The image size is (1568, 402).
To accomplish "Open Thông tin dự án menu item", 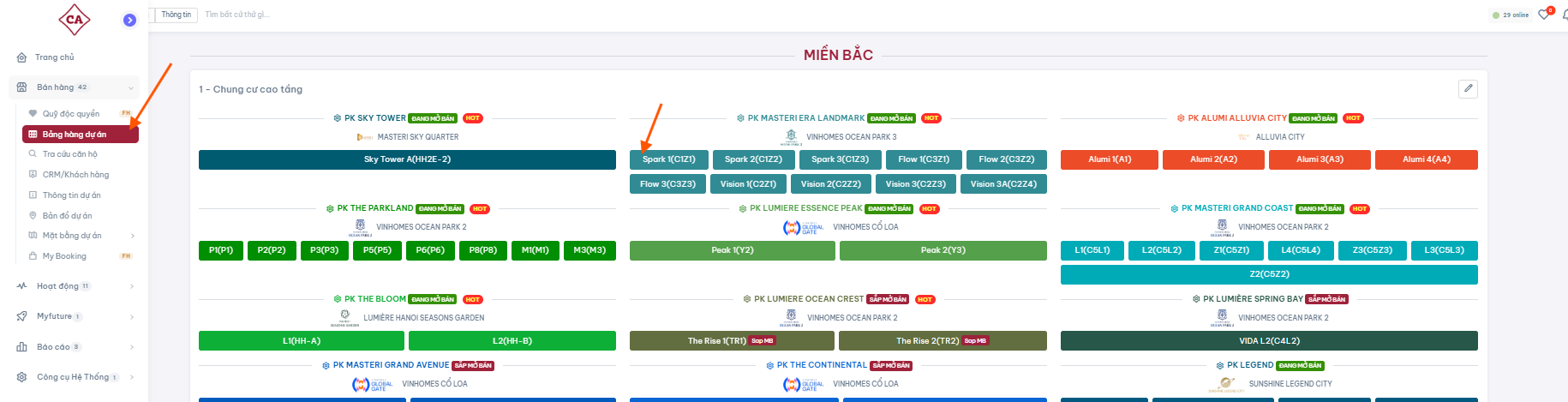I will click(72, 195).
